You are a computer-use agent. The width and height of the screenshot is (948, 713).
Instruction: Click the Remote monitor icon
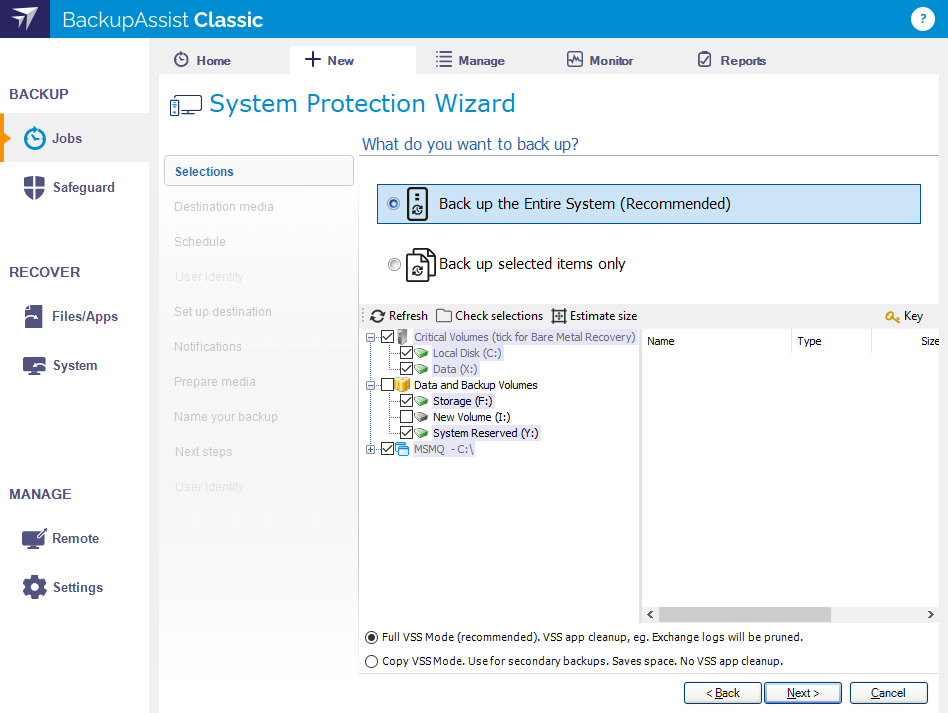click(34, 538)
